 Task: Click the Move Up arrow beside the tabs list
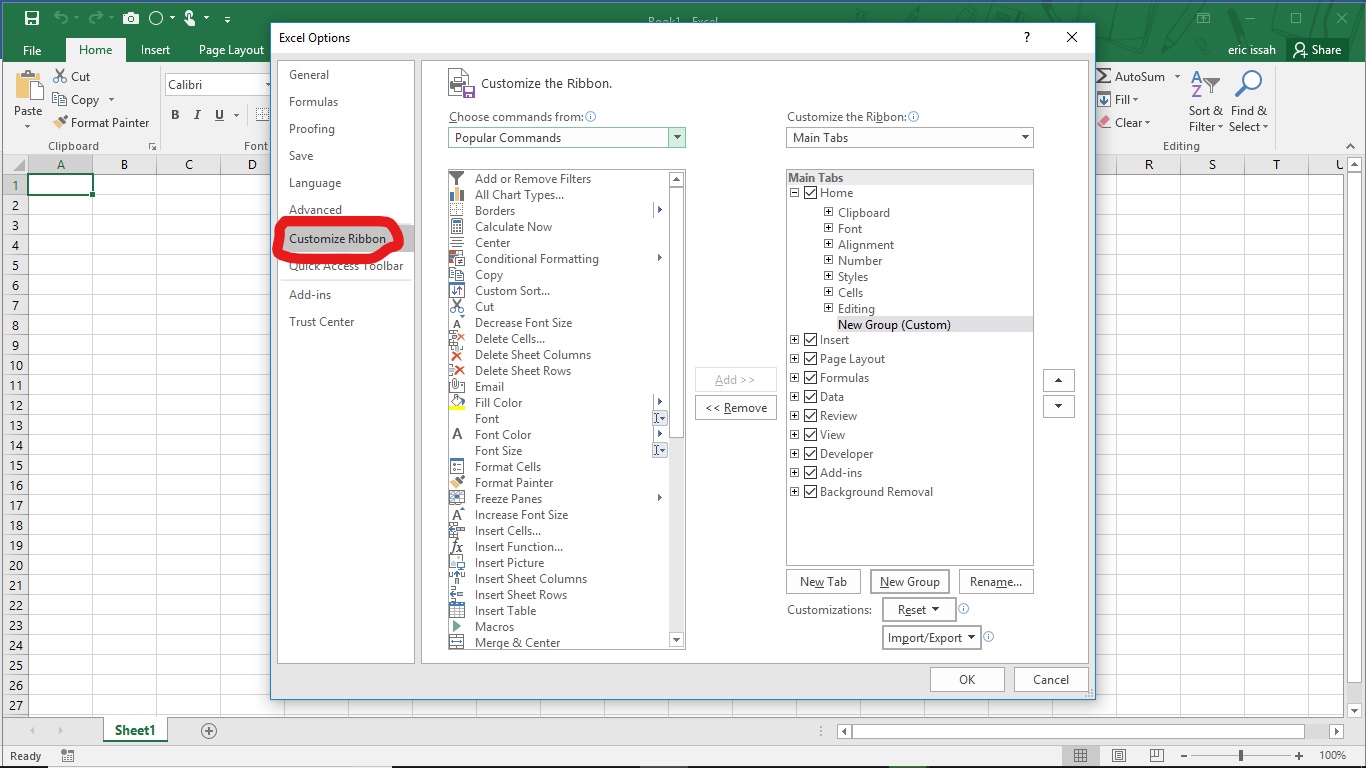click(x=1059, y=380)
